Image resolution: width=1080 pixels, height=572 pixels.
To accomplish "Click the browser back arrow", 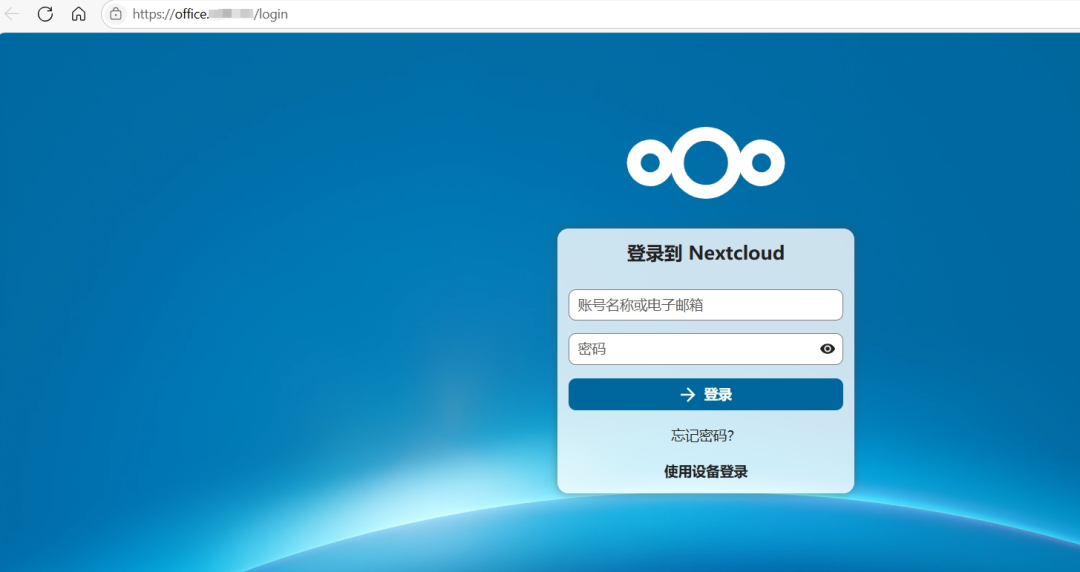I will (12, 14).
